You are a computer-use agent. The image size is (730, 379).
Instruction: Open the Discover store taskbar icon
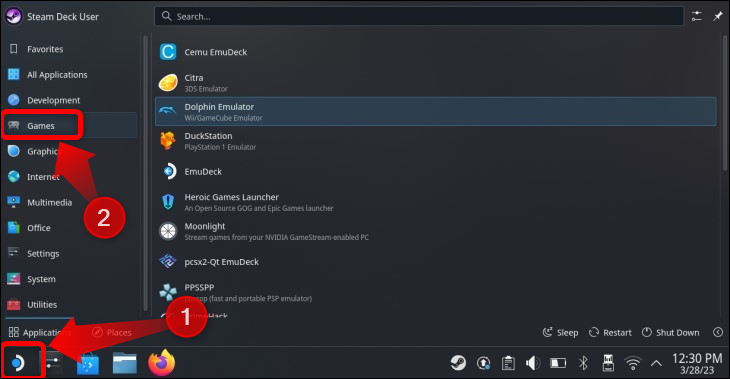[88, 363]
